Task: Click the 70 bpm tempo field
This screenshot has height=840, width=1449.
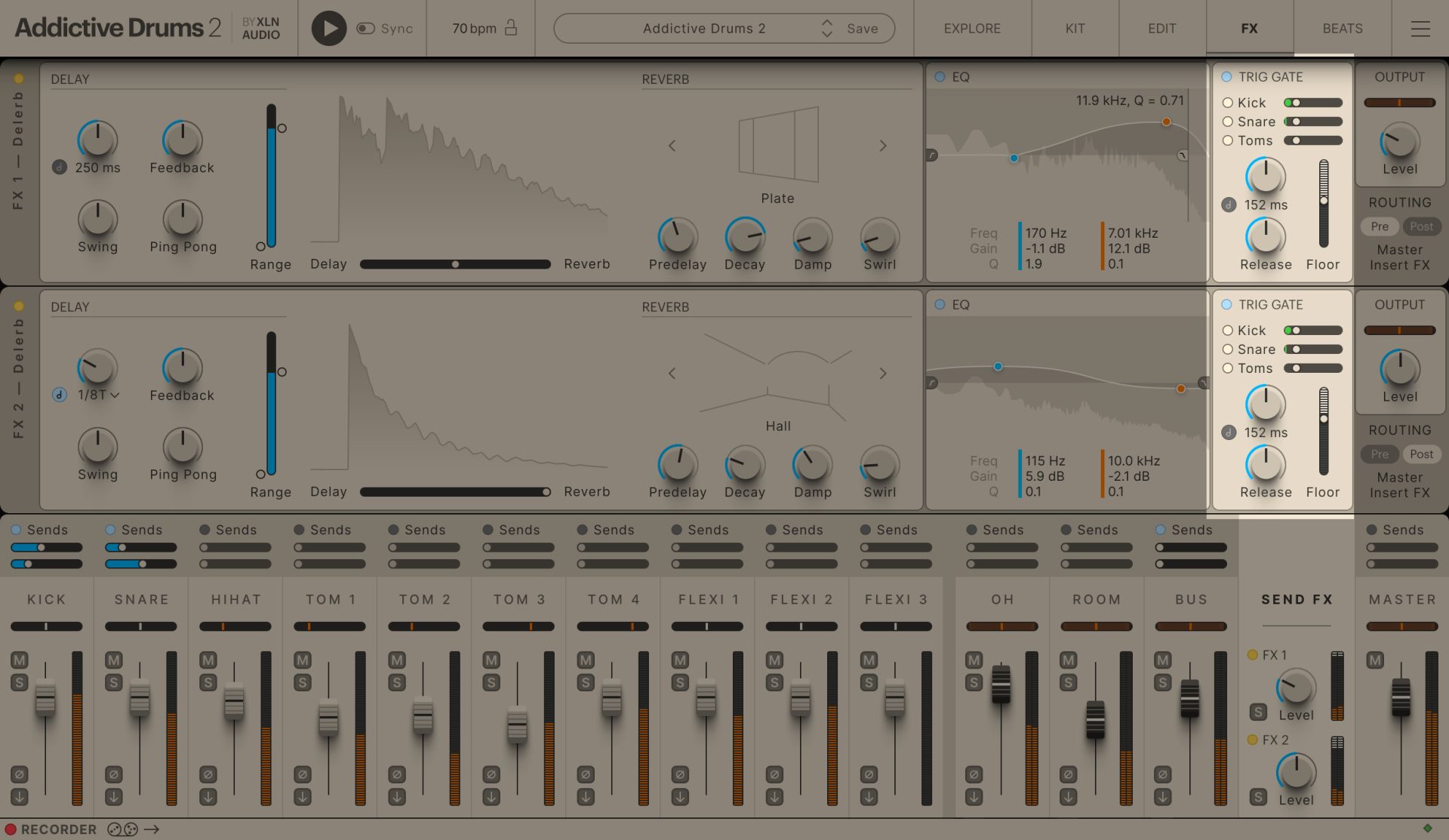Action: click(x=474, y=29)
